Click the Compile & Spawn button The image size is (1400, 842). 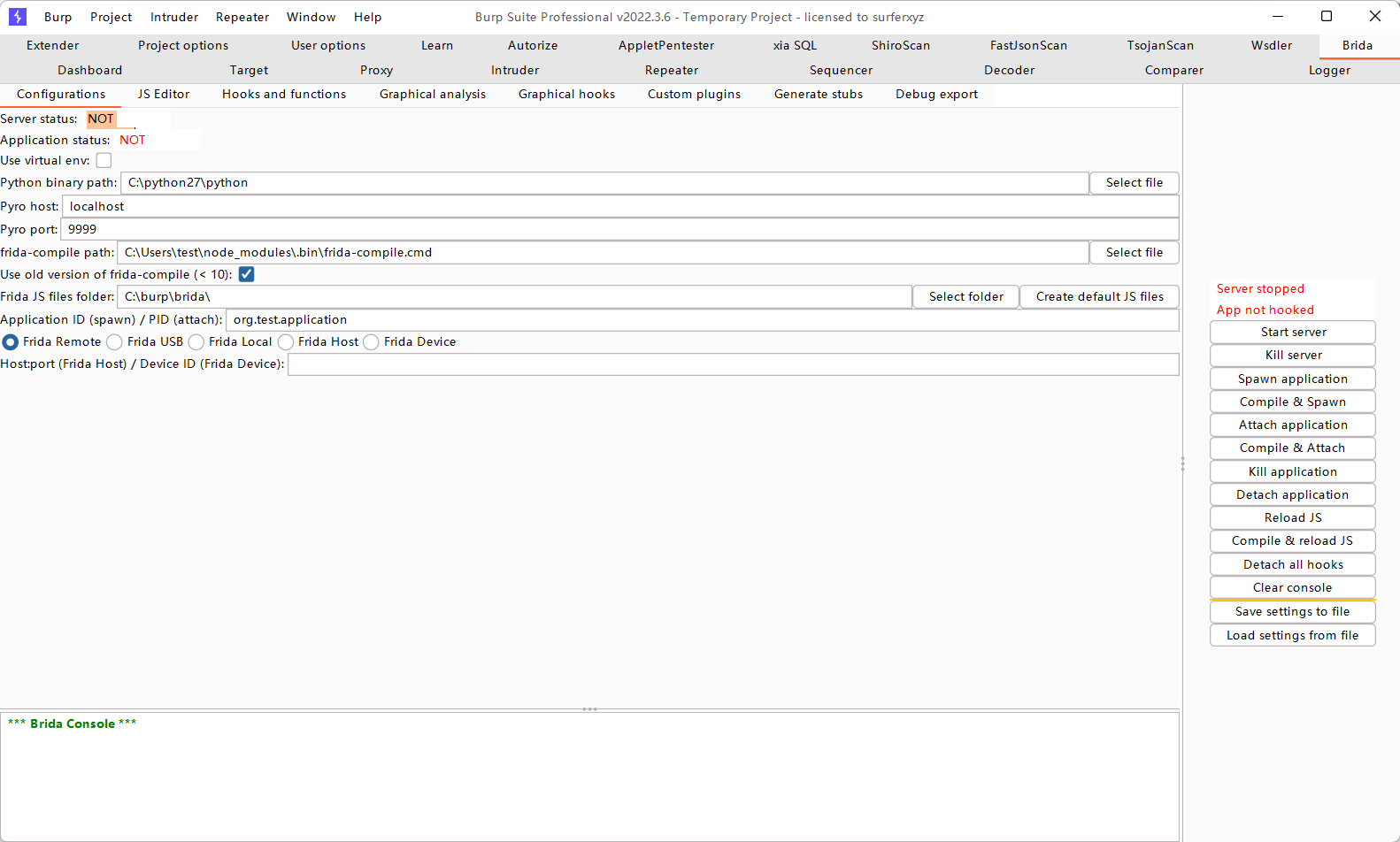(1293, 402)
